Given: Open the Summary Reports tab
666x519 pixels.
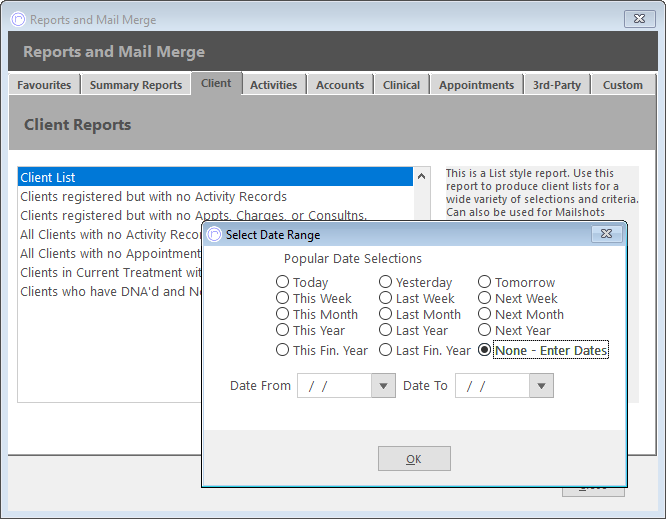Looking at the screenshot, I should [x=136, y=85].
